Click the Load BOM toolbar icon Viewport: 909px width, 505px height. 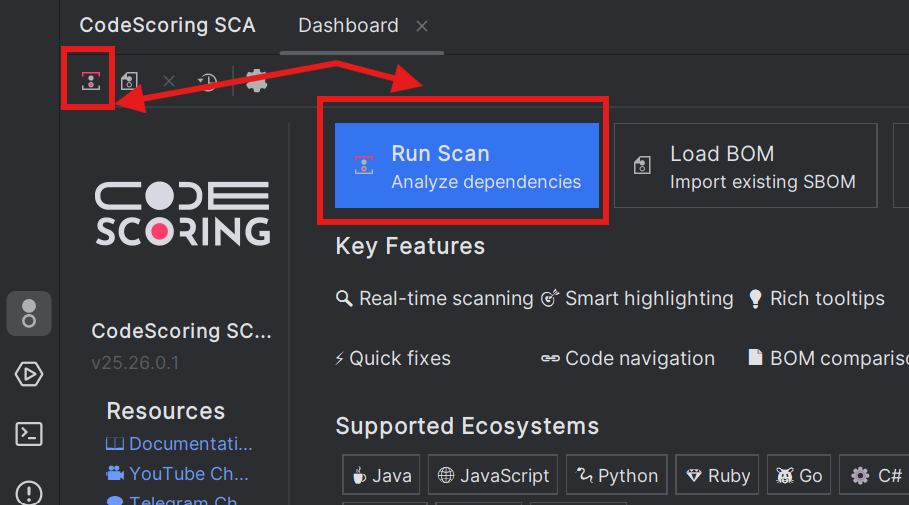[129, 81]
